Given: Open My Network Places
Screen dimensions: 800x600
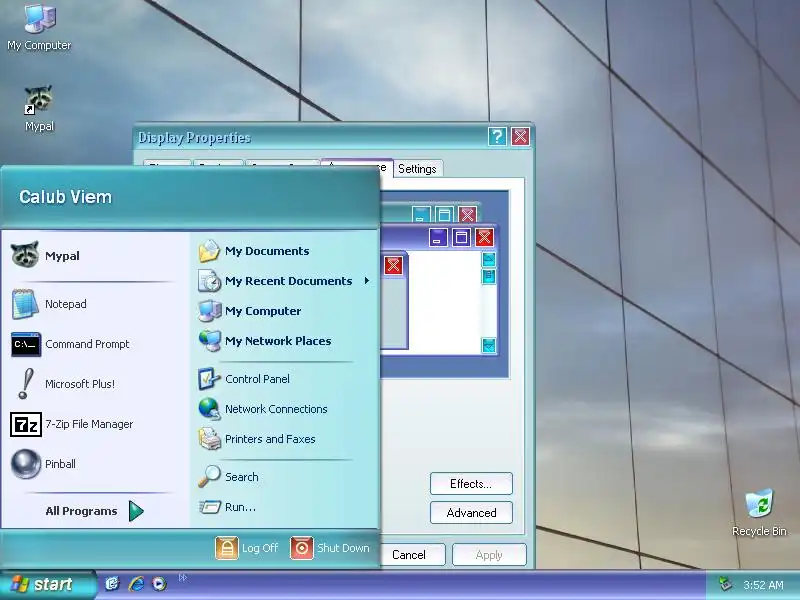Looking at the screenshot, I should 285,341.
